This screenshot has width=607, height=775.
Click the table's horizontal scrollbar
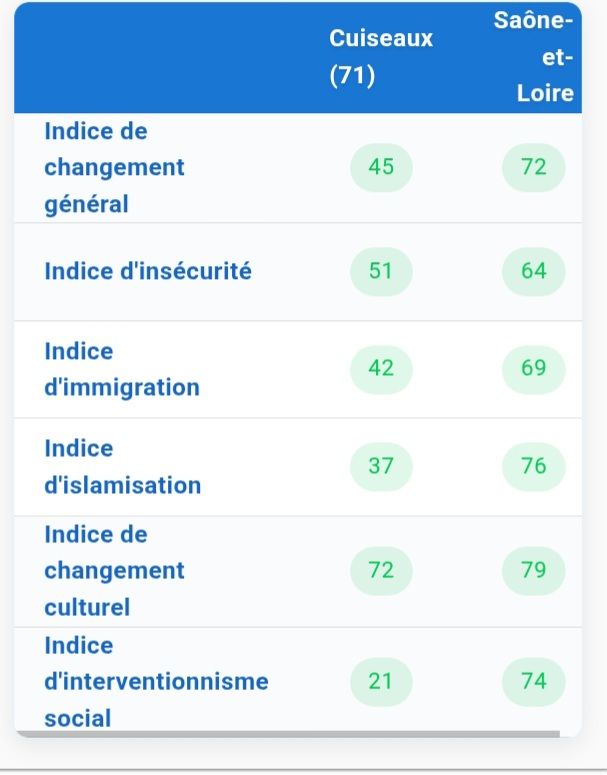(x=288, y=734)
